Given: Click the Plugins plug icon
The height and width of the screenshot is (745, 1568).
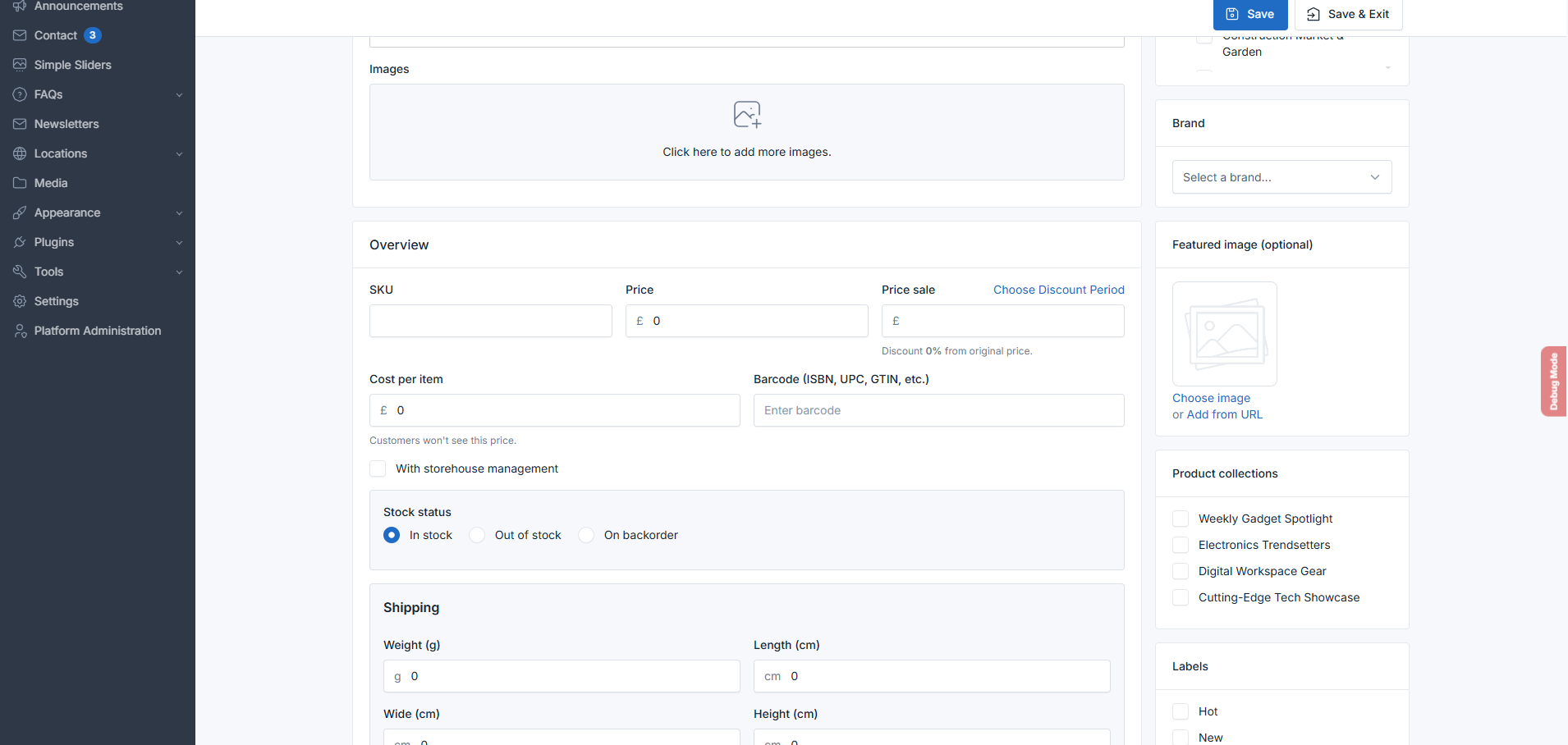Looking at the screenshot, I should point(20,242).
